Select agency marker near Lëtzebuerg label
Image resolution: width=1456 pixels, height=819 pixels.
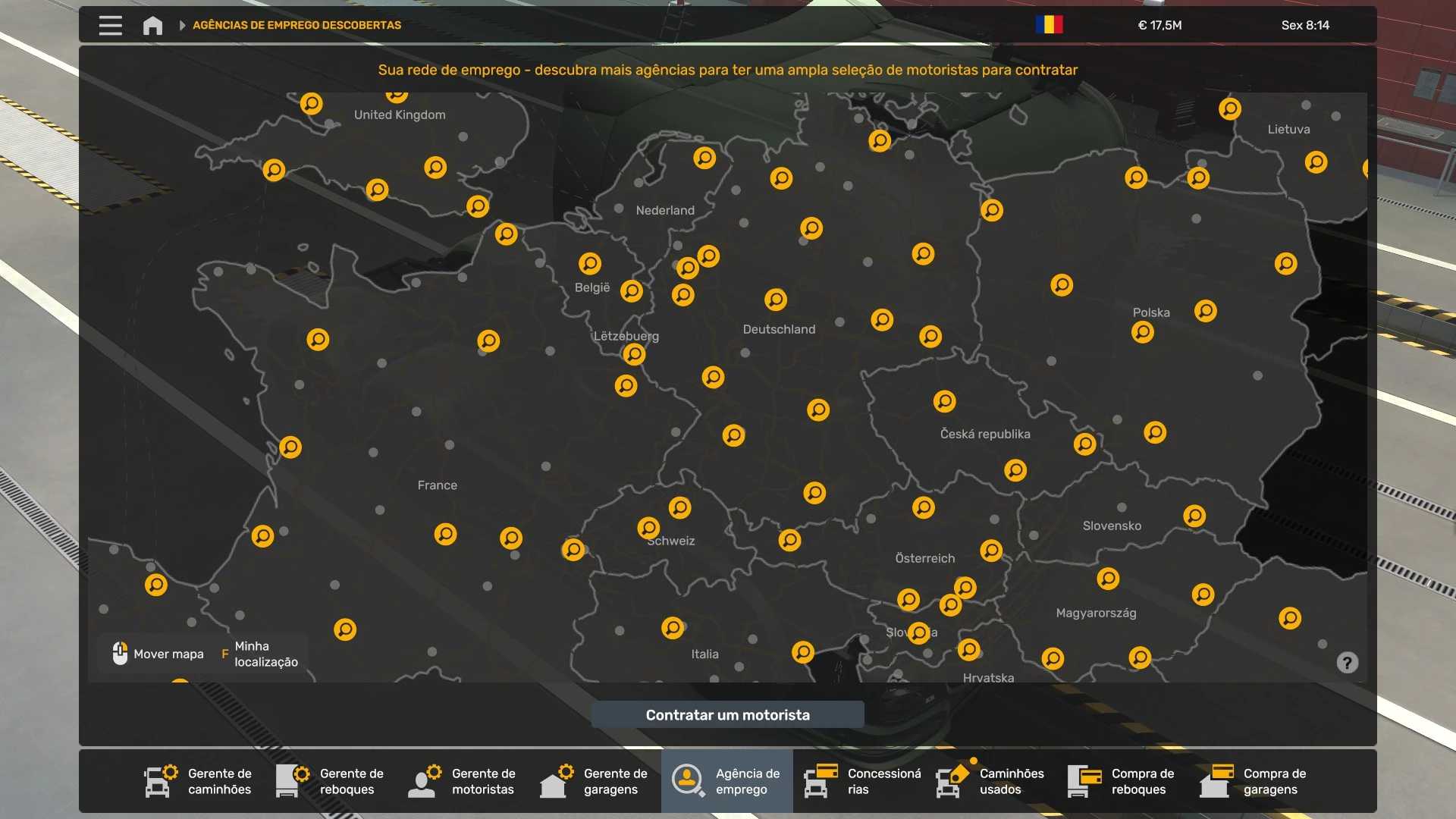click(x=634, y=354)
